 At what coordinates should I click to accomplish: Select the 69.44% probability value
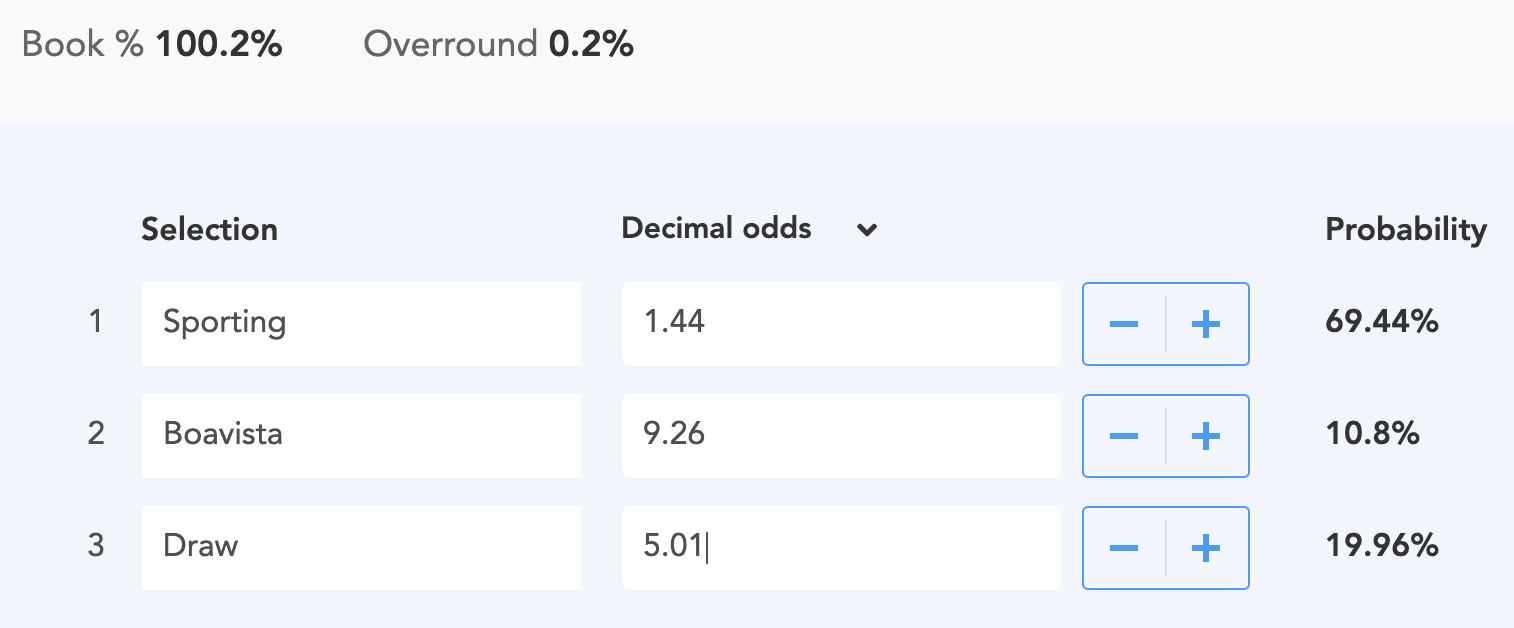(x=1381, y=322)
